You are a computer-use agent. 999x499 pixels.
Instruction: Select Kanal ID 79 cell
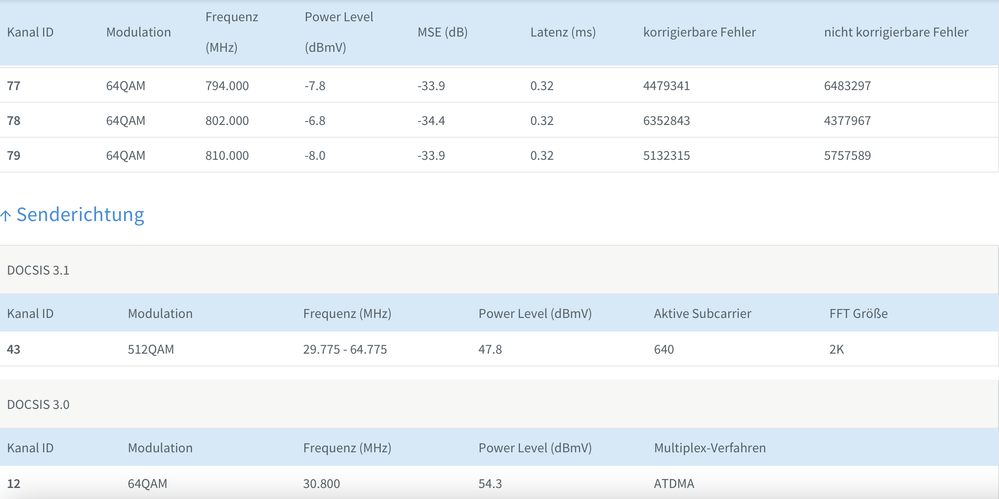[x=13, y=155]
